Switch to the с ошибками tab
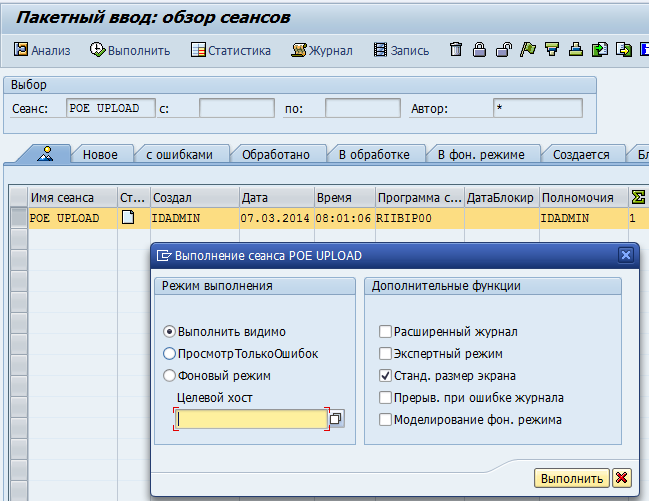The height and width of the screenshot is (501, 649). coord(179,154)
